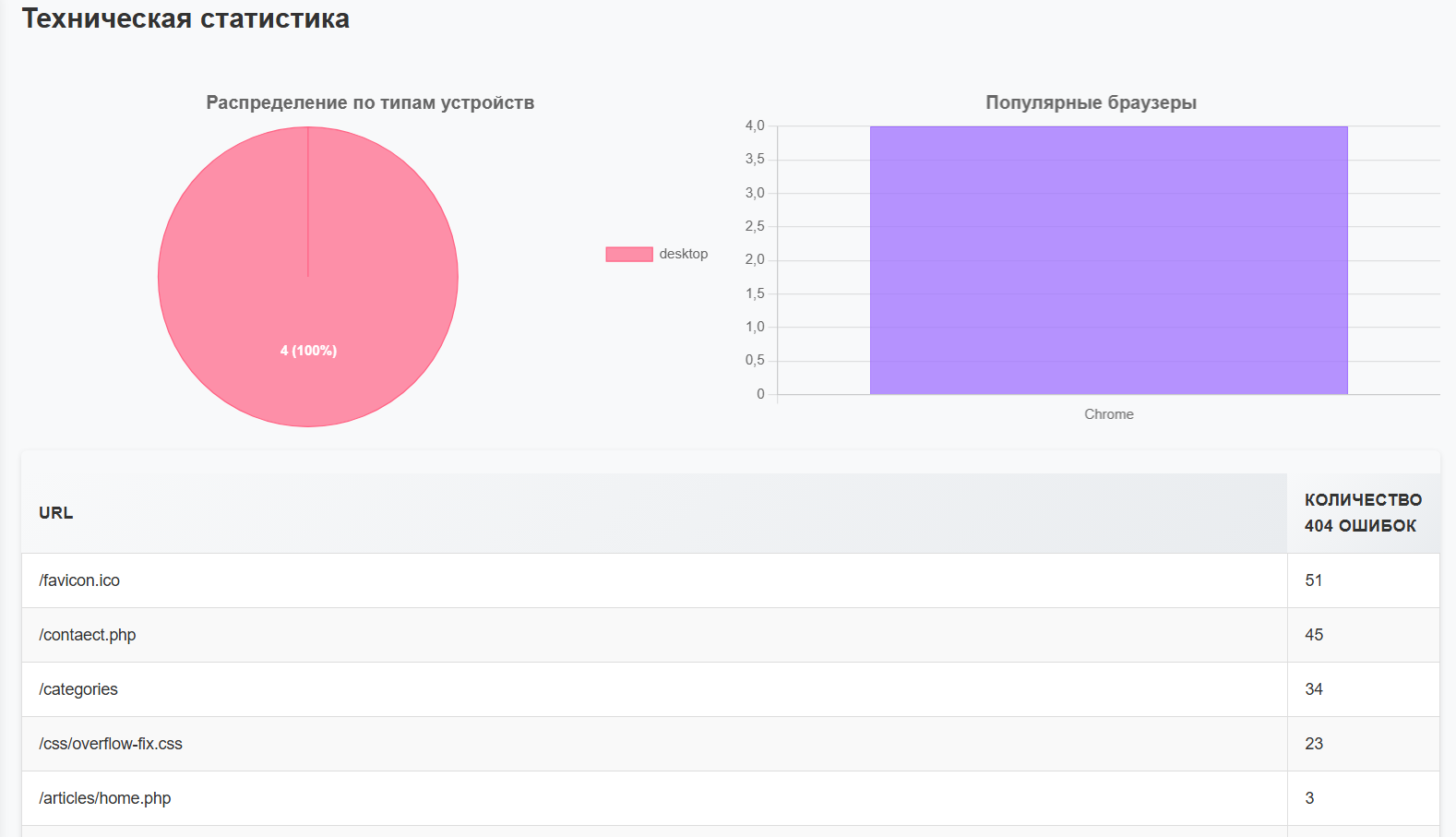1456x837 pixels.
Task: Click the error count 45 cell
Action: (1314, 635)
